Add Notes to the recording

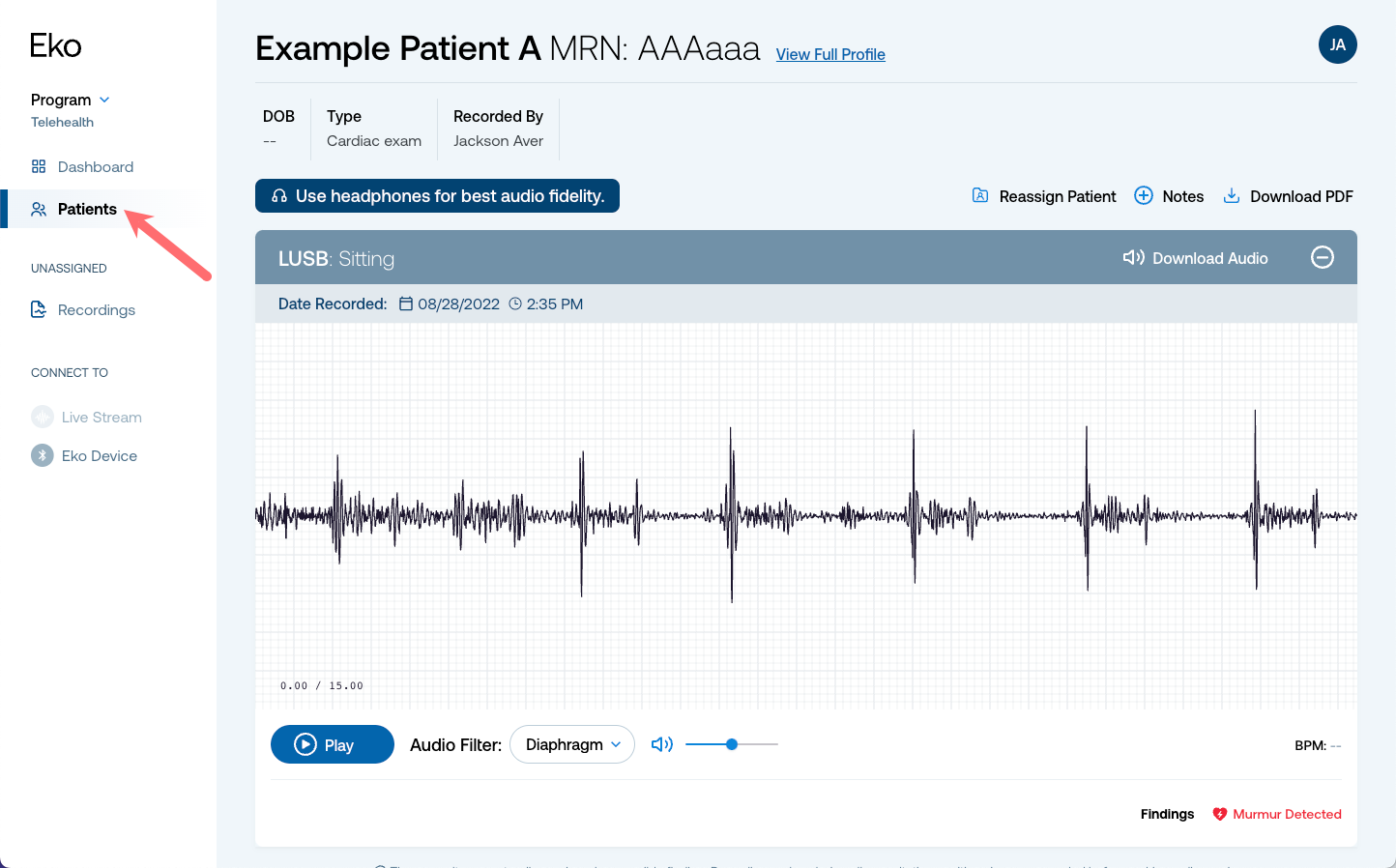pos(1169,196)
